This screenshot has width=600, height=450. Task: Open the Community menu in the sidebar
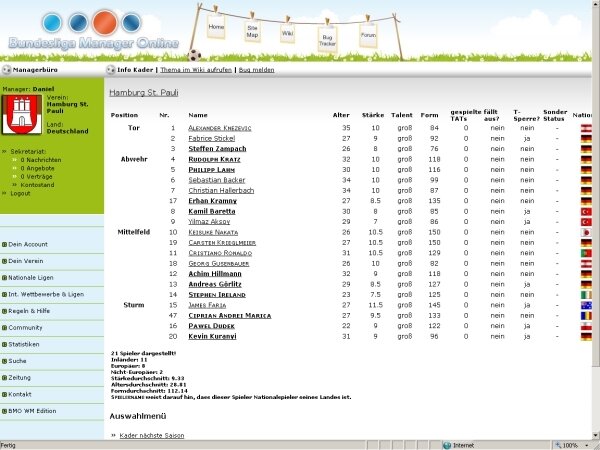pos(30,327)
